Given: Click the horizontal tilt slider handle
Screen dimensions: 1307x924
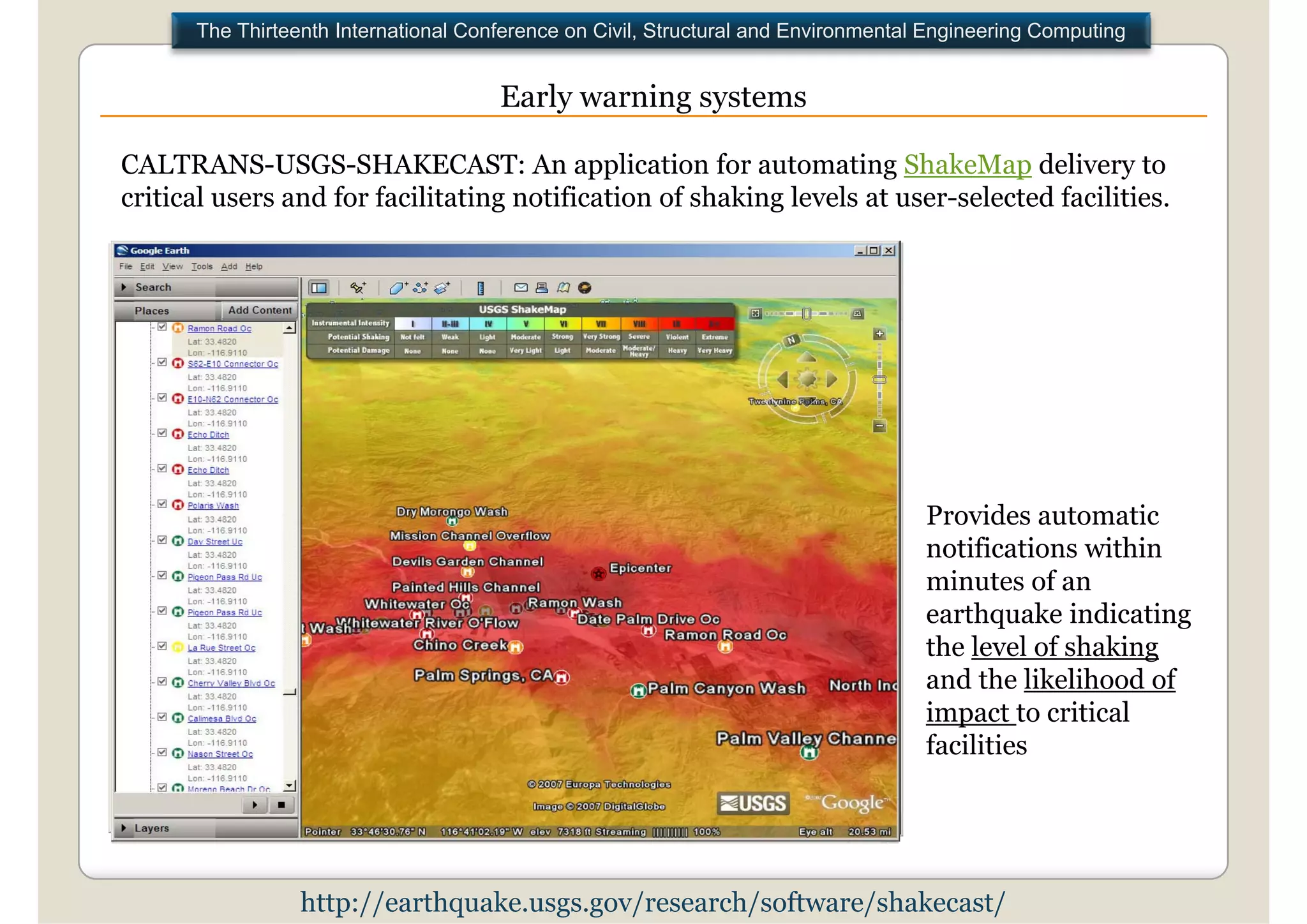Looking at the screenshot, I should [807, 313].
